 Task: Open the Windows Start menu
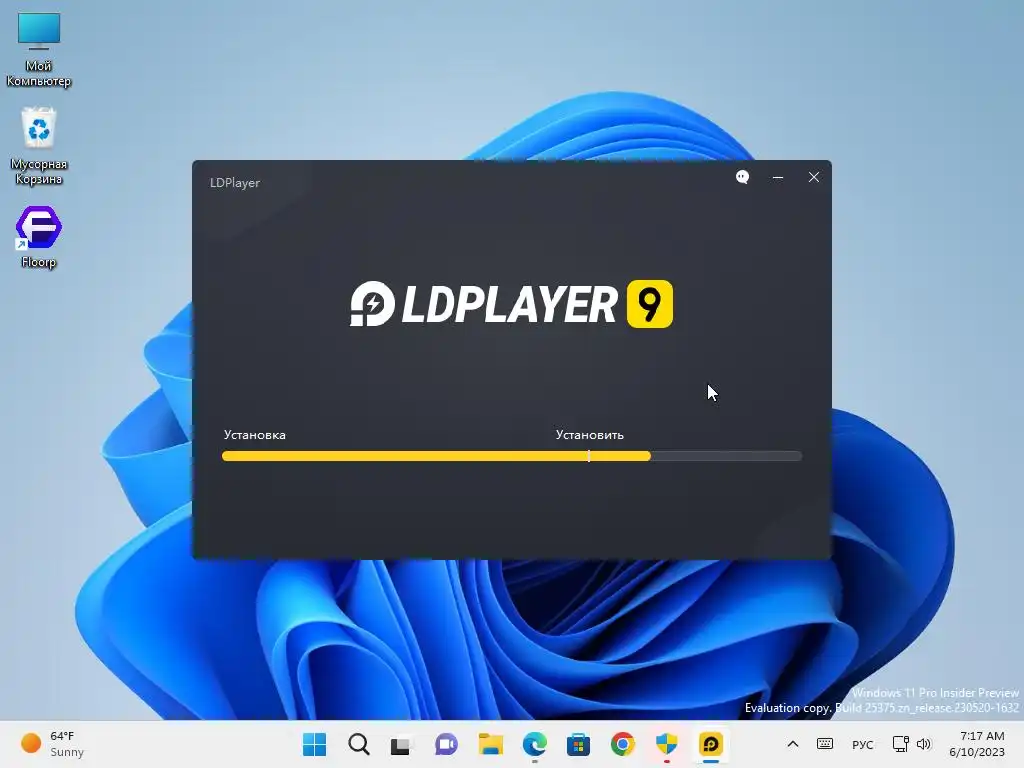point(314,744)
